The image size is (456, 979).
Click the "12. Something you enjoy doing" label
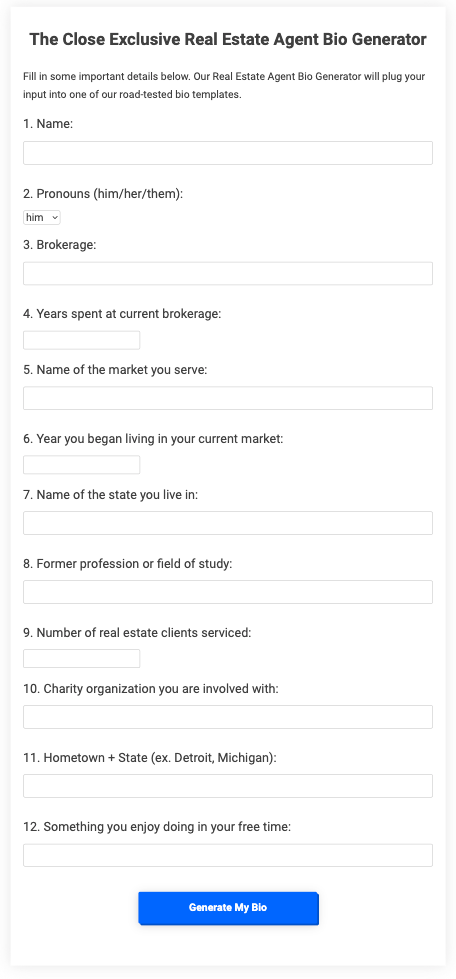click(157, 827)
